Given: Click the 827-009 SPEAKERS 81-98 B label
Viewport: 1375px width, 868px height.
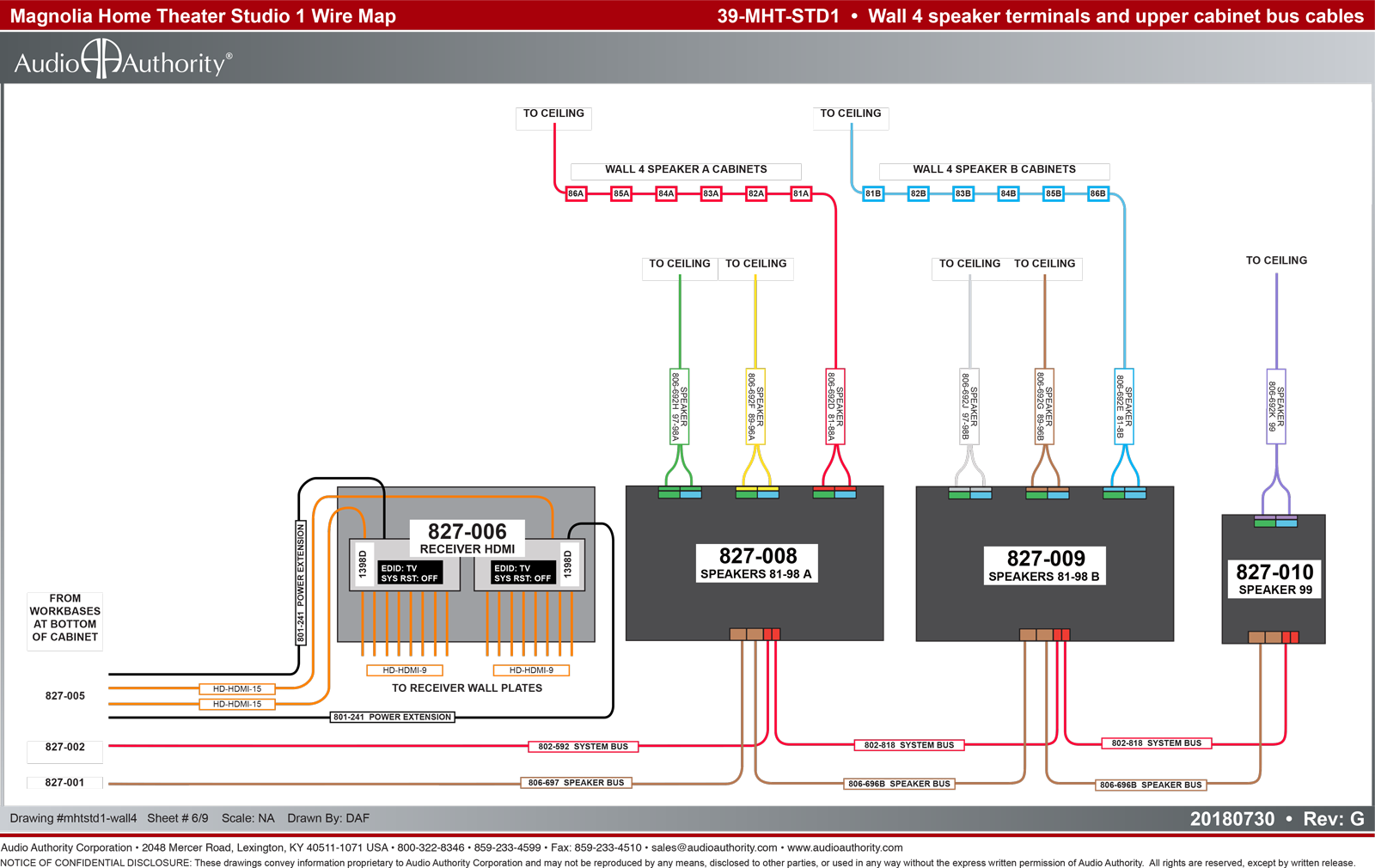Looking at the screenshot, I should (1045, 566).
